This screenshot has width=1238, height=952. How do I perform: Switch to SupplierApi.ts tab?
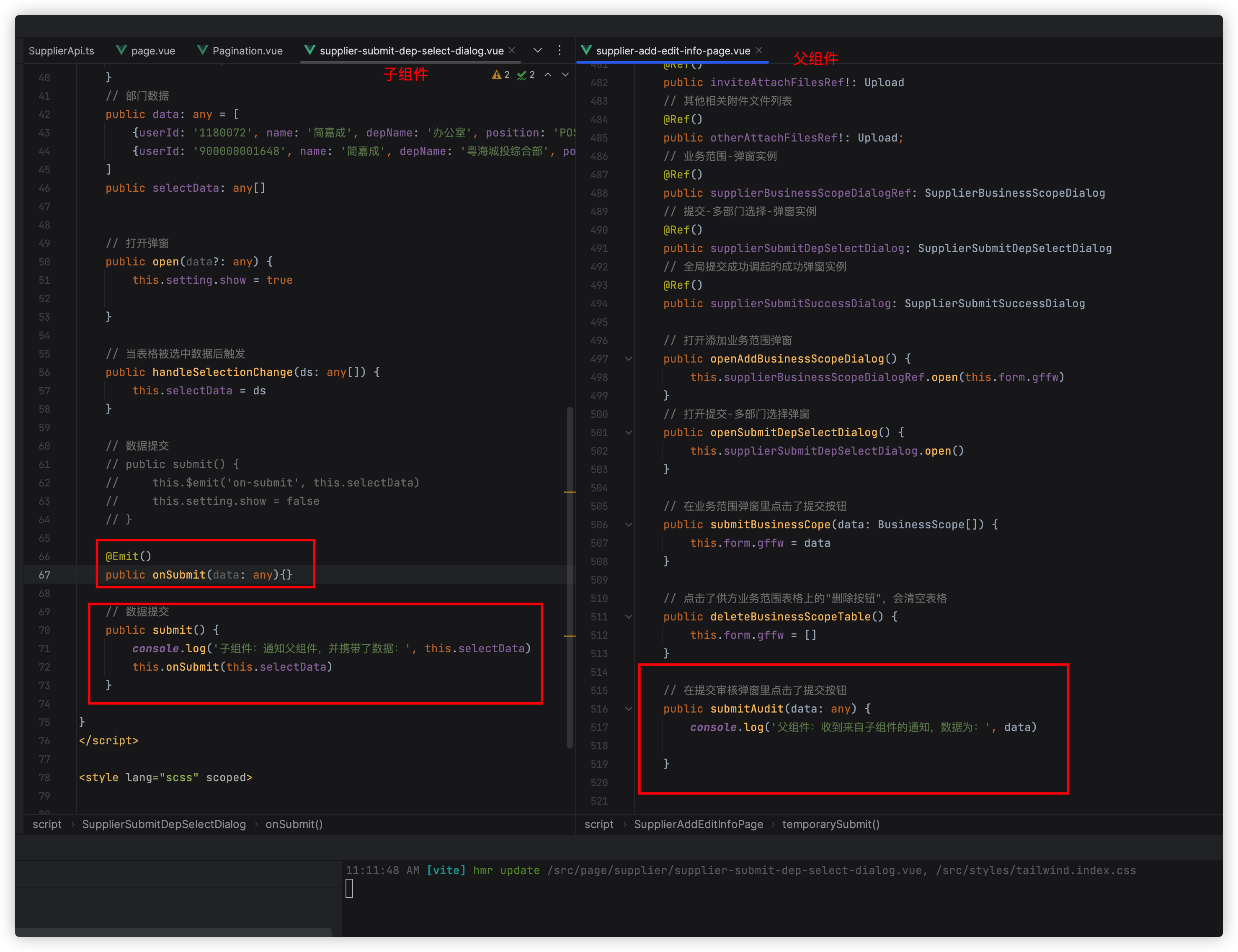[x=61, y=50]
